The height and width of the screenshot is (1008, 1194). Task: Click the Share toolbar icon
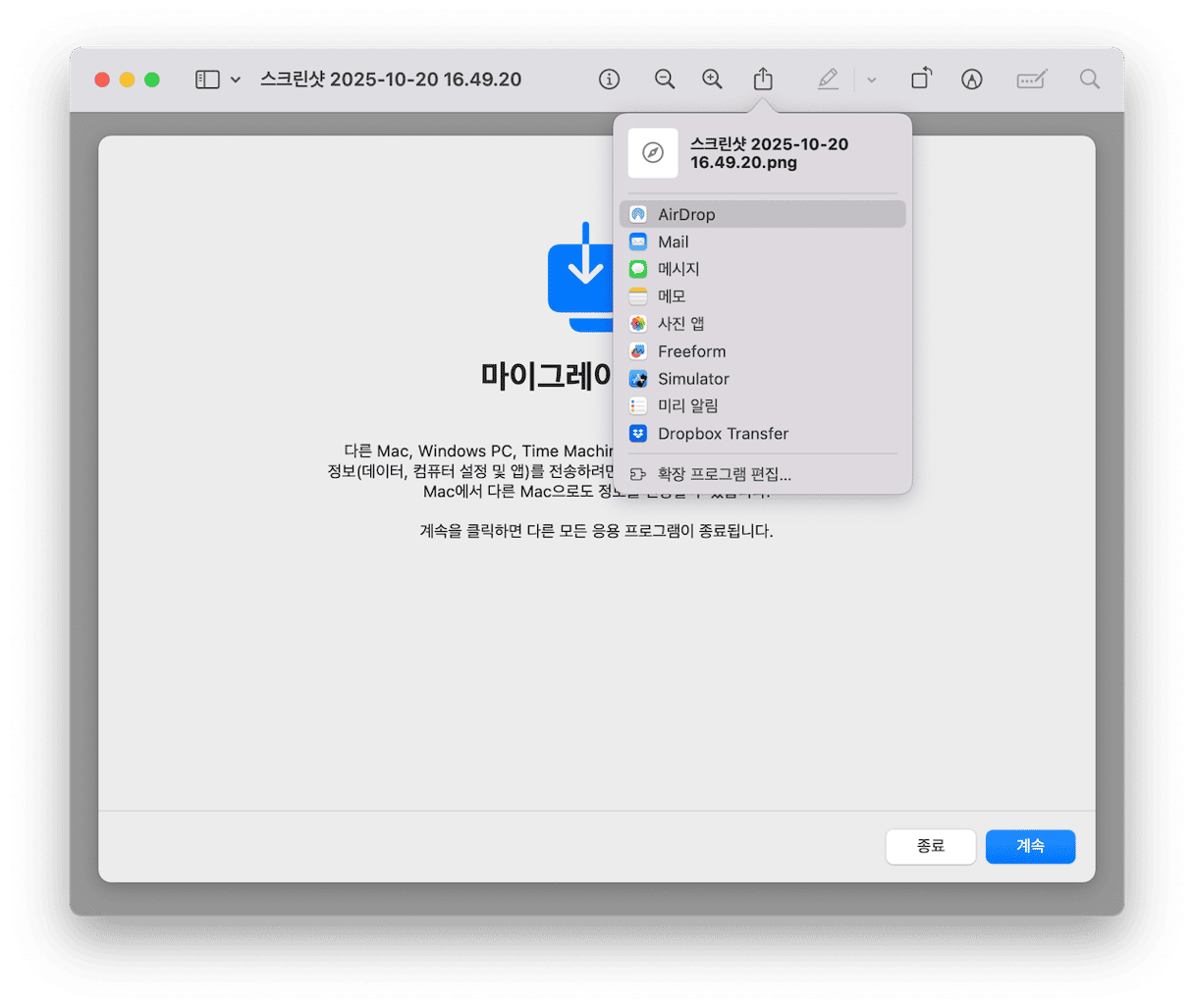coord(763,80)
